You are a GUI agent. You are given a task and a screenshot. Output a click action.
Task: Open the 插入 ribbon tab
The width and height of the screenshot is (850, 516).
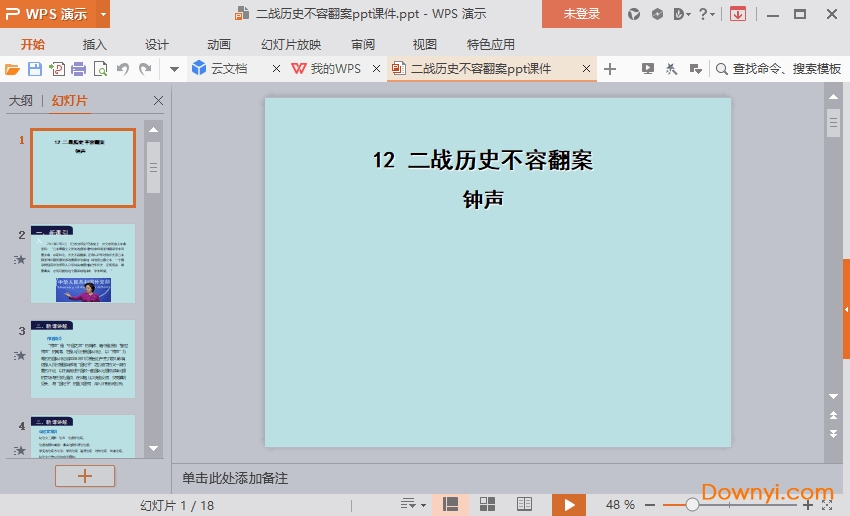coord(94,44)
